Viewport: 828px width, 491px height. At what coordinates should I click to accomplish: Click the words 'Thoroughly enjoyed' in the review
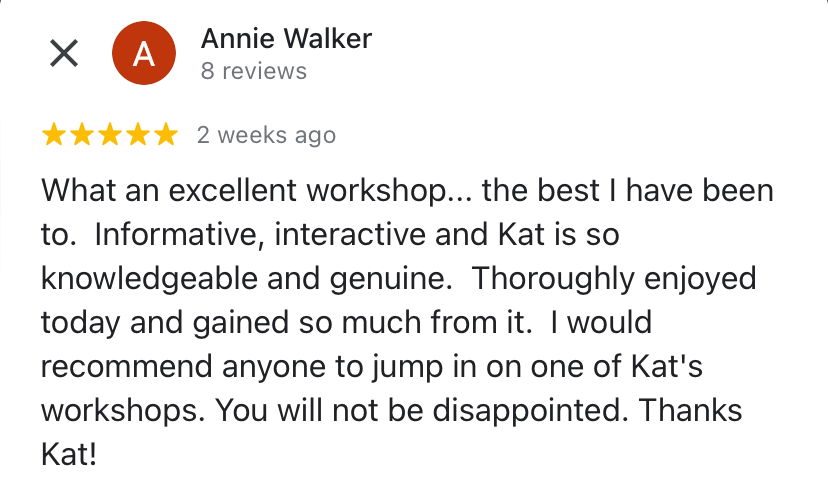[614, 279]
